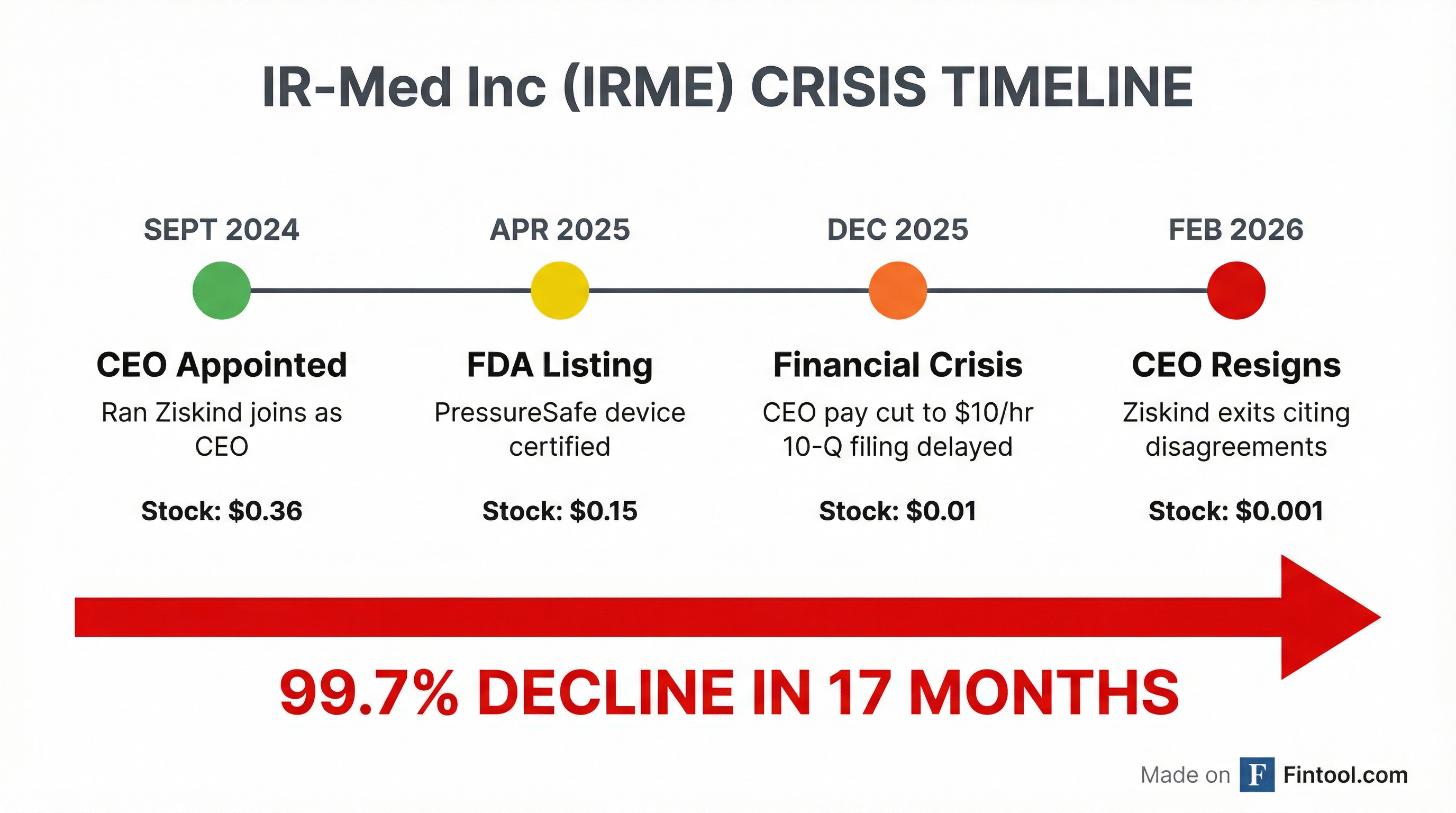The width and height of the screenshot is (1456, 813).
Task: Click the blue Fintool F logo icon
Action: 1257,774
